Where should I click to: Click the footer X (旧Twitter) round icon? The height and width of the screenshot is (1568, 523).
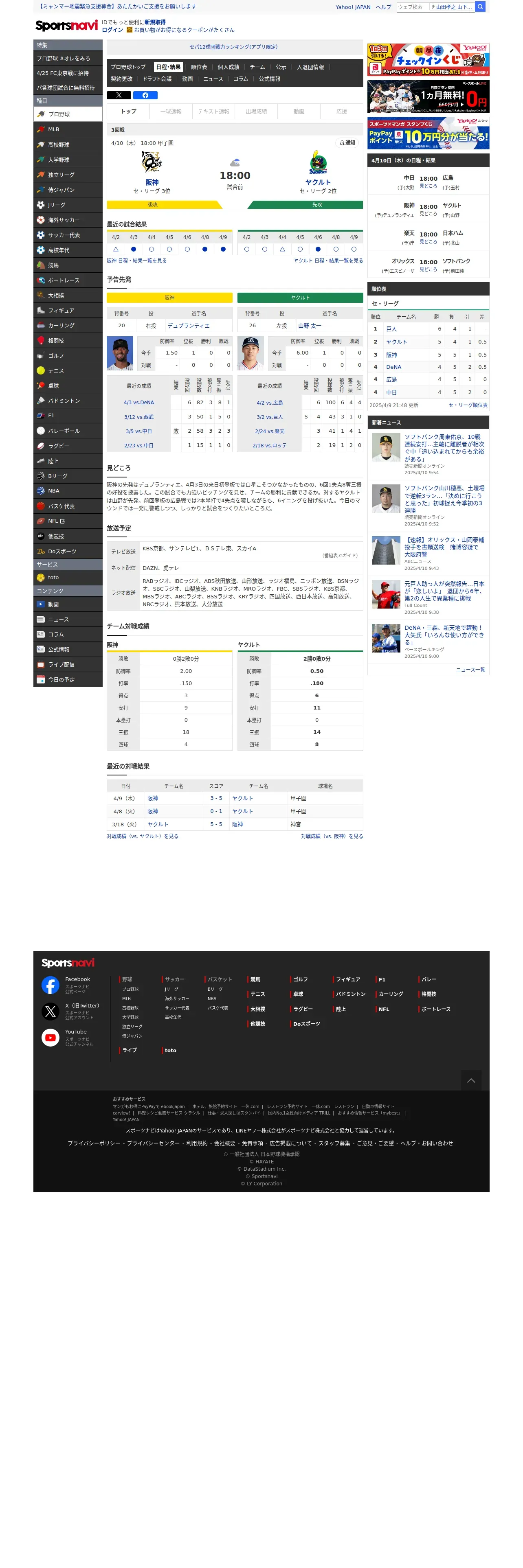coord(51,1011)
